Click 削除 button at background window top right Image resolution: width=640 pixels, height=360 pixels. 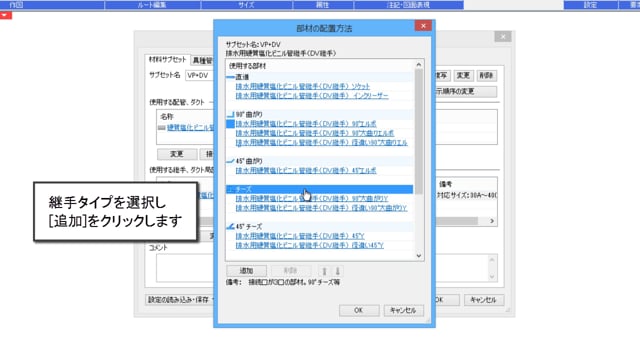pyautogui.click(x=486, y=76)
